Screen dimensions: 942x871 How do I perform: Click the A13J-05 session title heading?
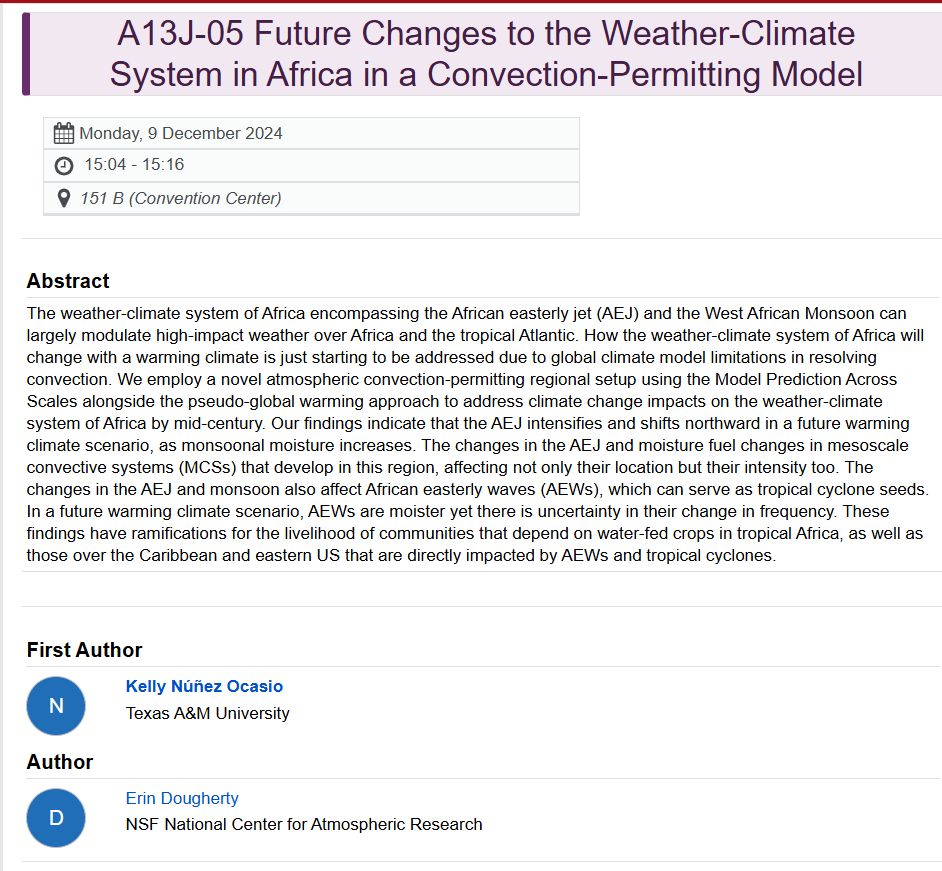486,54
